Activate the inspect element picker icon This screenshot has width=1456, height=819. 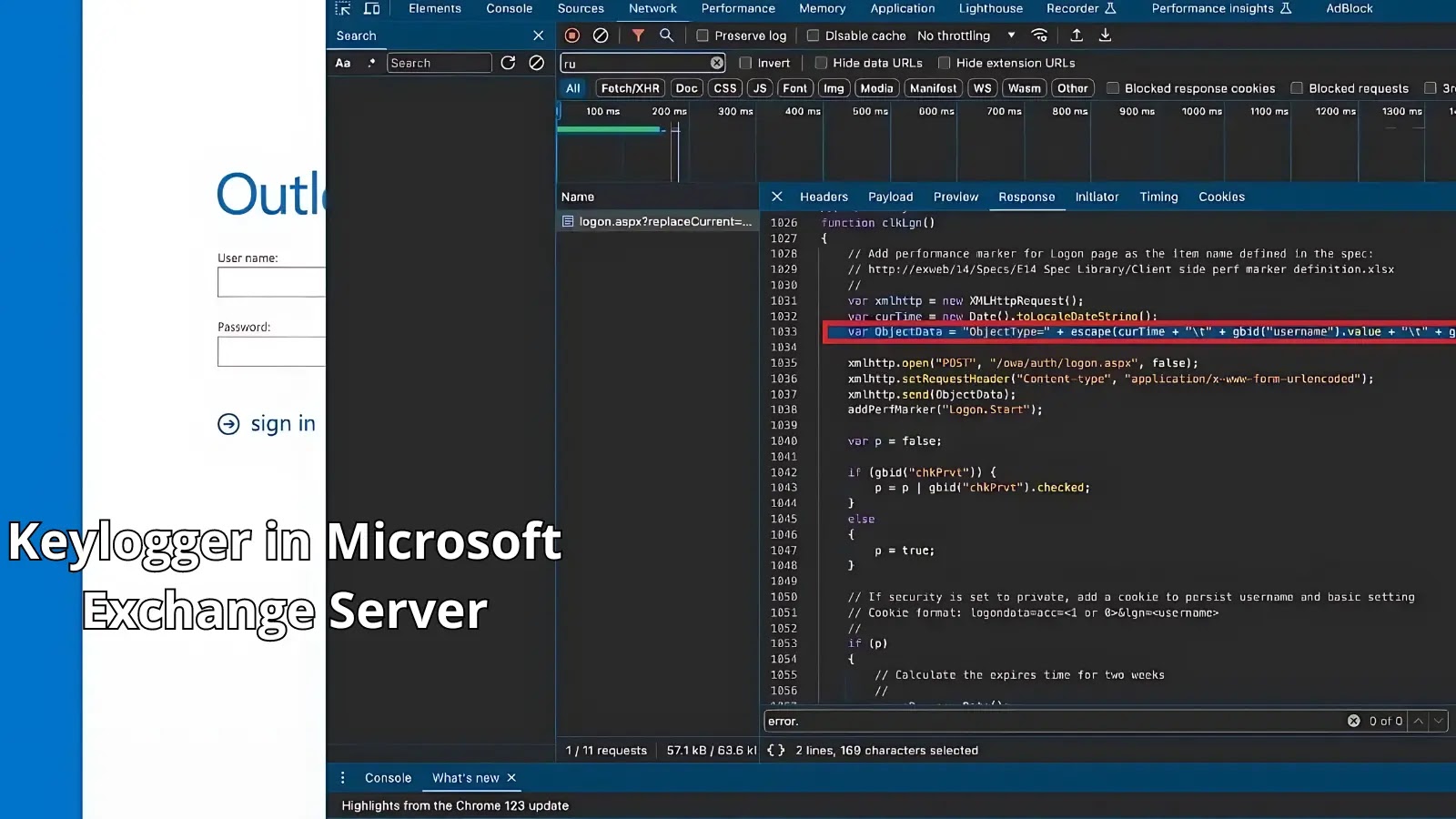point(343,8)
